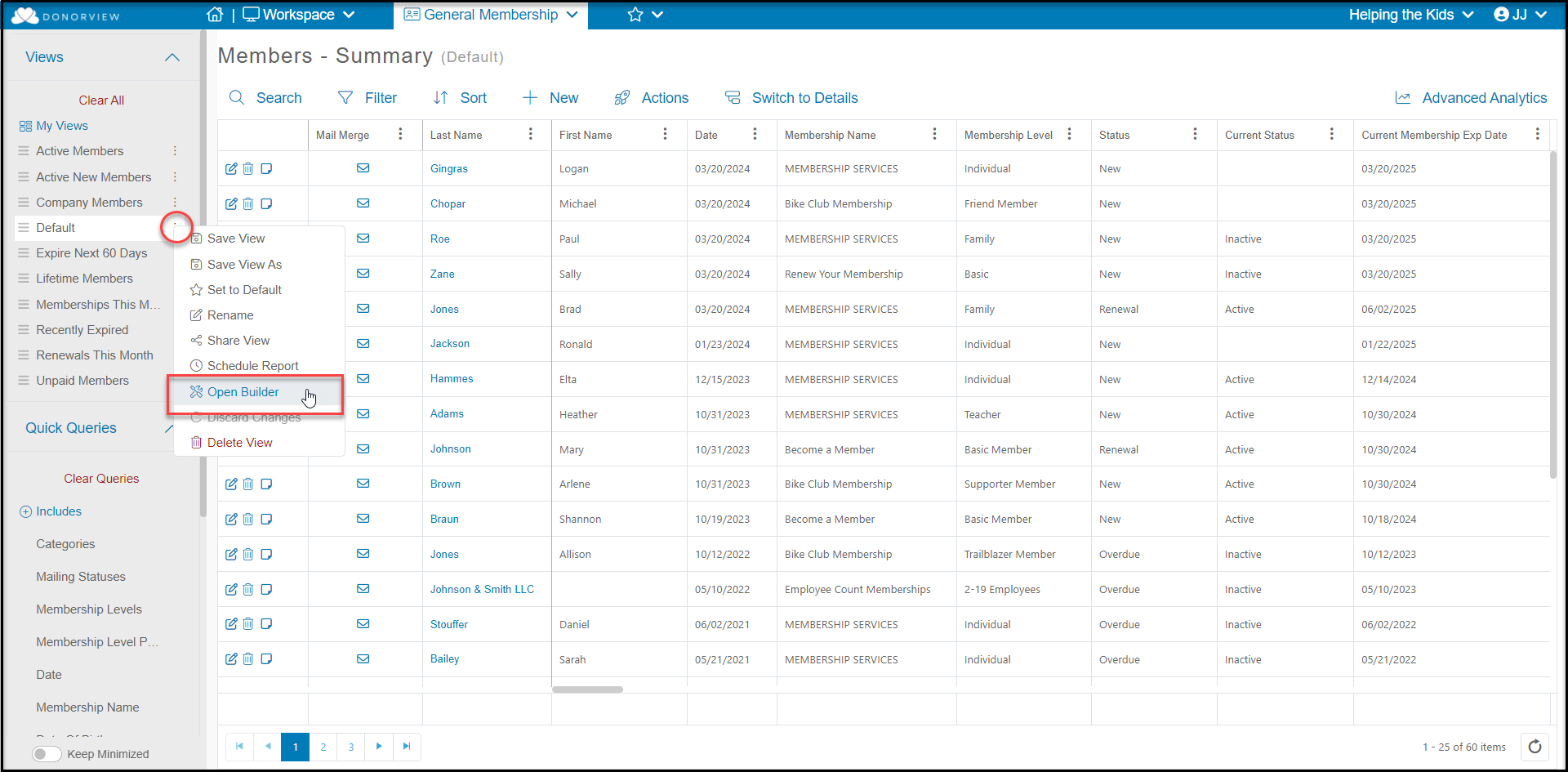This screenshot has height=772, width=1568.
Task: Click Clear All in Views
Action: click(x=101, y=100)
